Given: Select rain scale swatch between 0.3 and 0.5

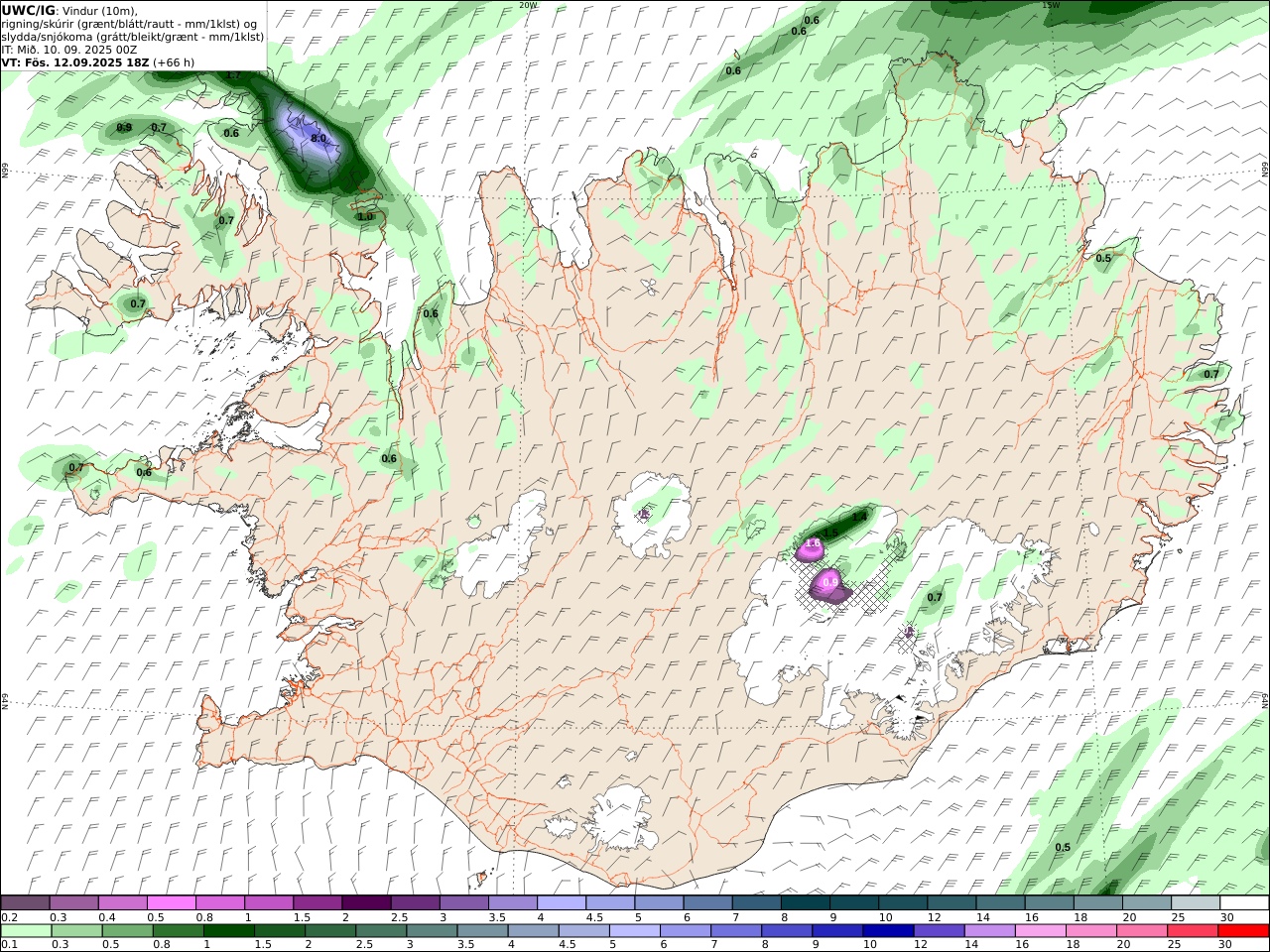Looking at the screenshot, I should click(x=76, y=930).
